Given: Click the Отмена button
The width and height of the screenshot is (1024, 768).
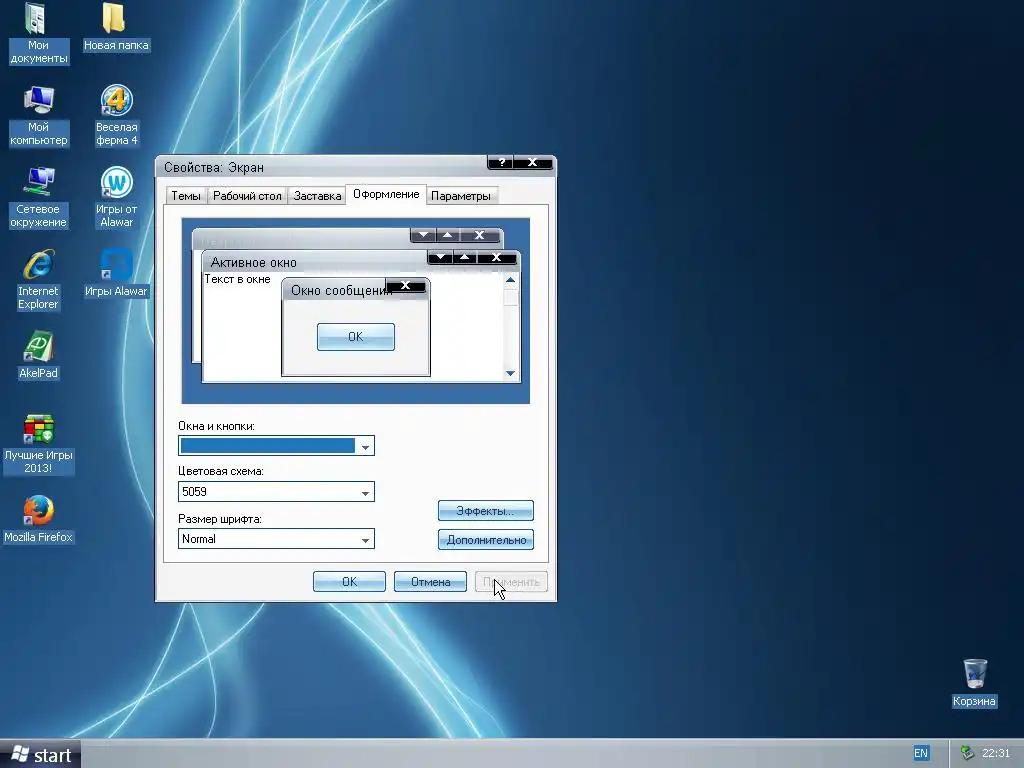Looking at the screenshot, I should pyautogui.click(x=430, y=581).
